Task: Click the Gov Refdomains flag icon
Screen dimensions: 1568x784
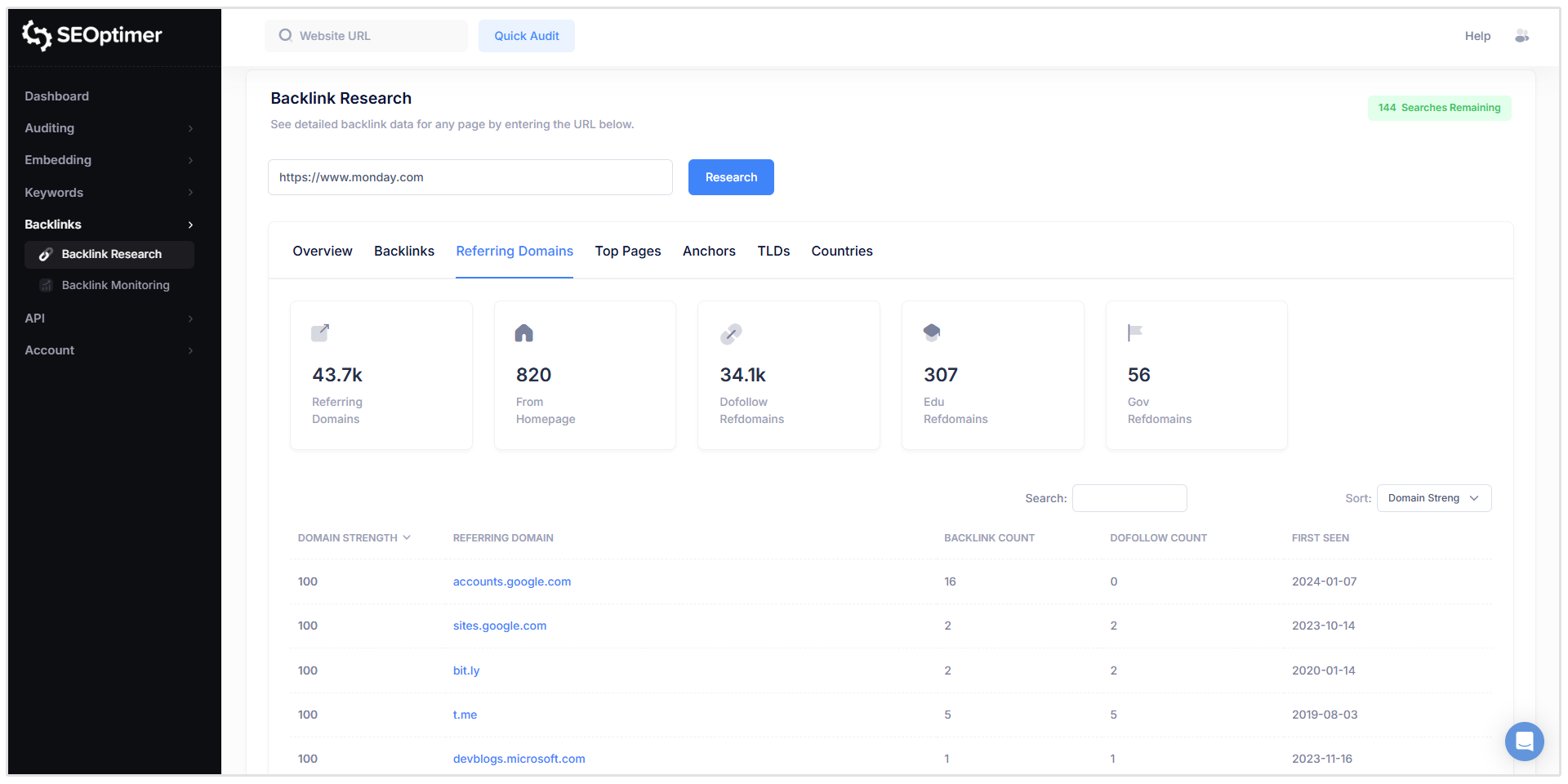Action: 1134,332
